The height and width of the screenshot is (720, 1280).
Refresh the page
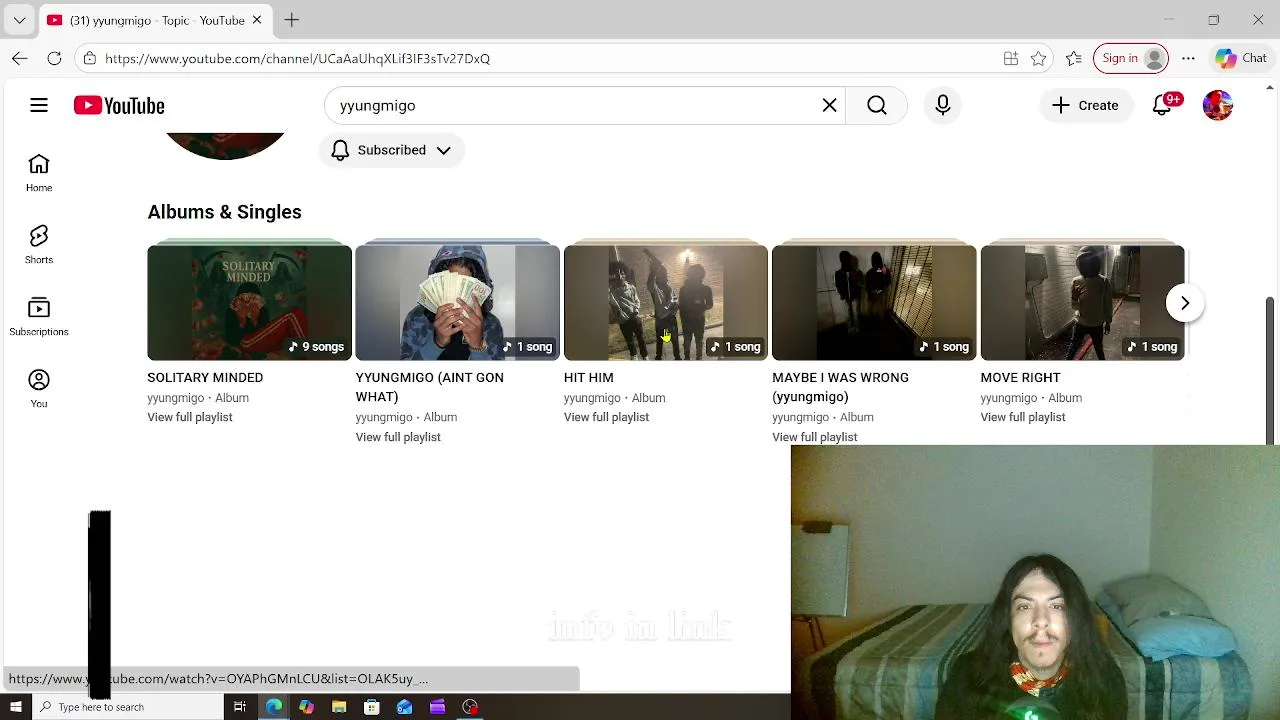coord(55,58)
